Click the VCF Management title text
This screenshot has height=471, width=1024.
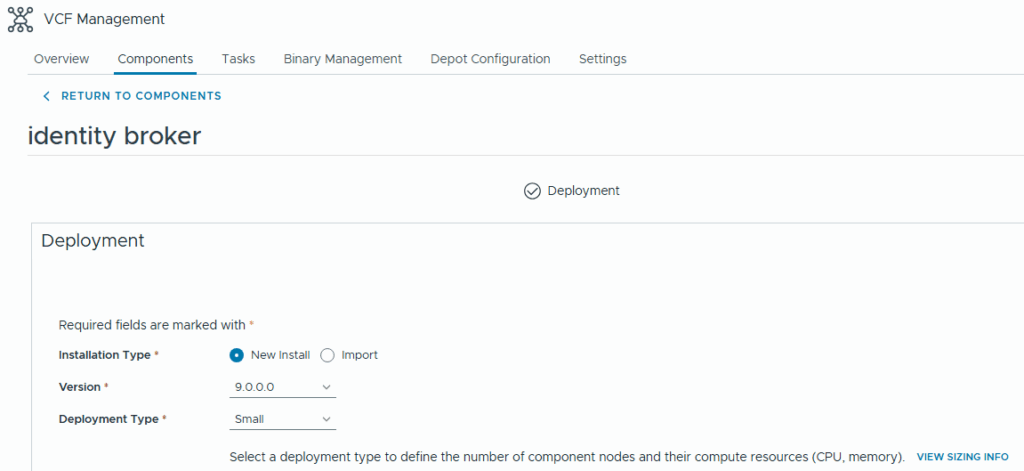[104, 19]
